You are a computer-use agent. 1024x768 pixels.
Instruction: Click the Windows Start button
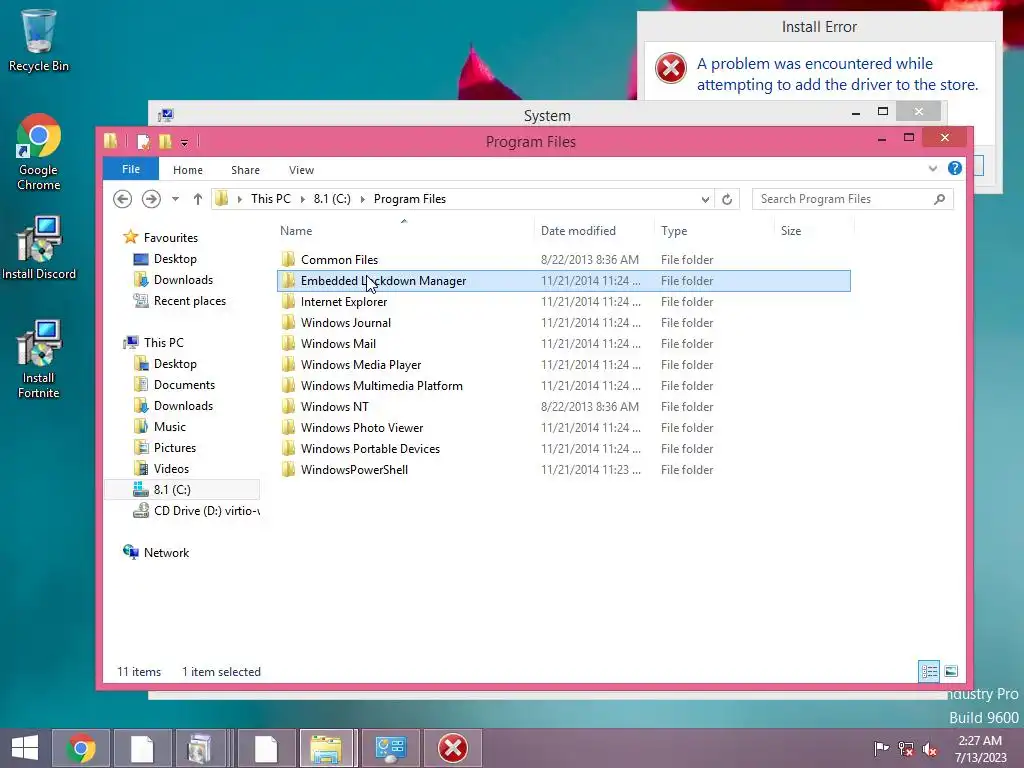pos(25,748)
